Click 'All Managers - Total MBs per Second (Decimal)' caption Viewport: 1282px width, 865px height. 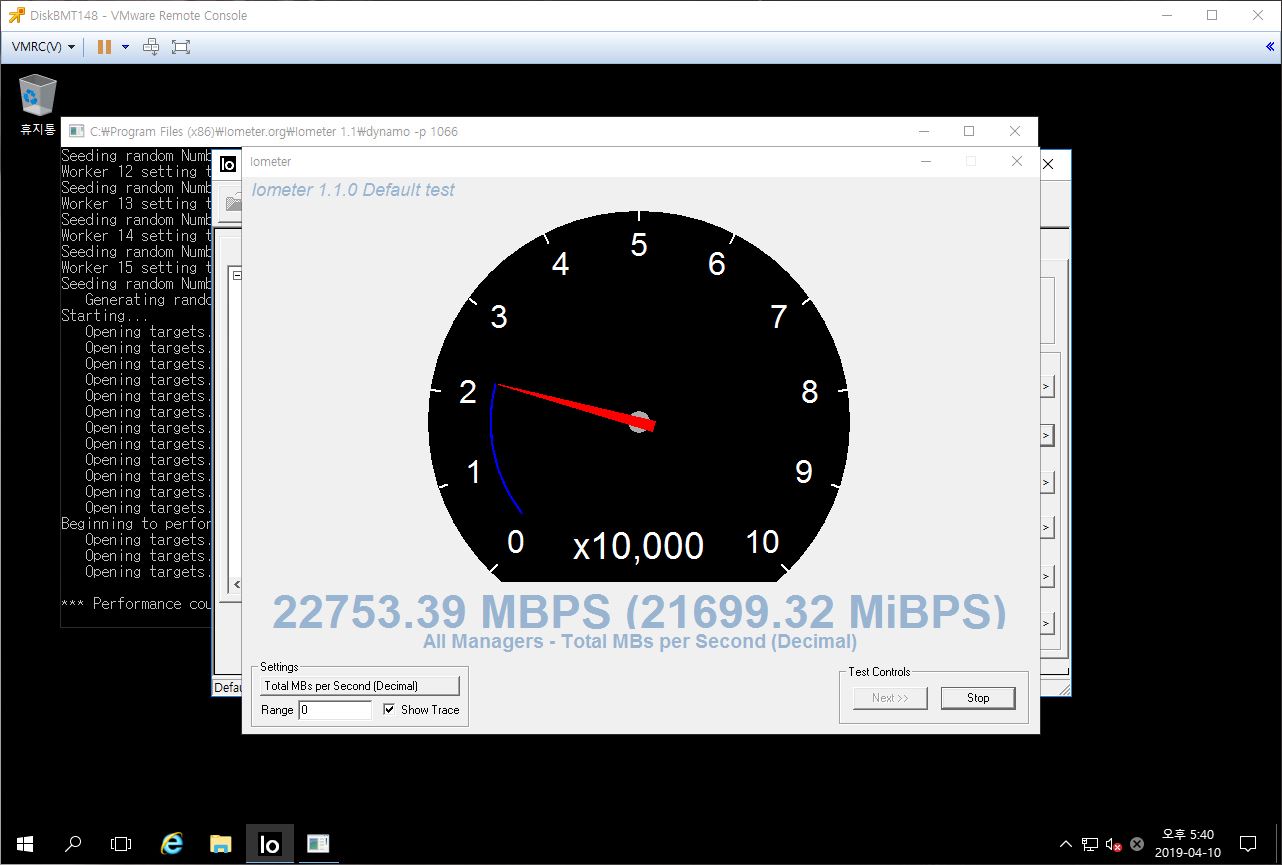pyautogui.click(x=640, y=641)
